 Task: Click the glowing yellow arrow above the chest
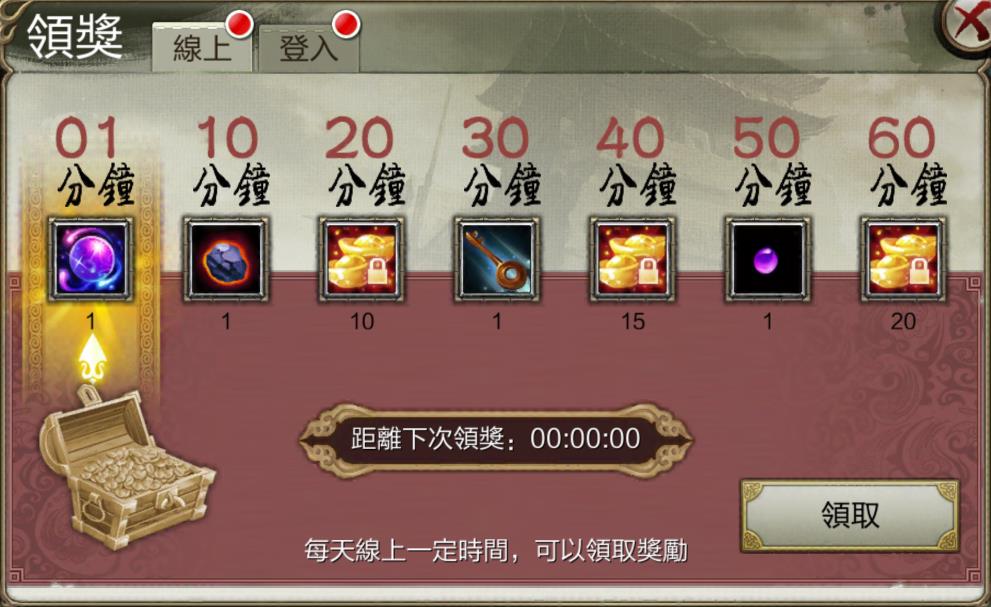92,359
